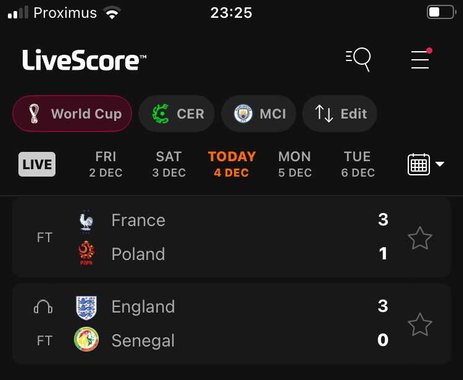This screenshot has width=463, height=380.
Task: Expand the dropdown arrow beside calendar
Action: click(440, 164)
